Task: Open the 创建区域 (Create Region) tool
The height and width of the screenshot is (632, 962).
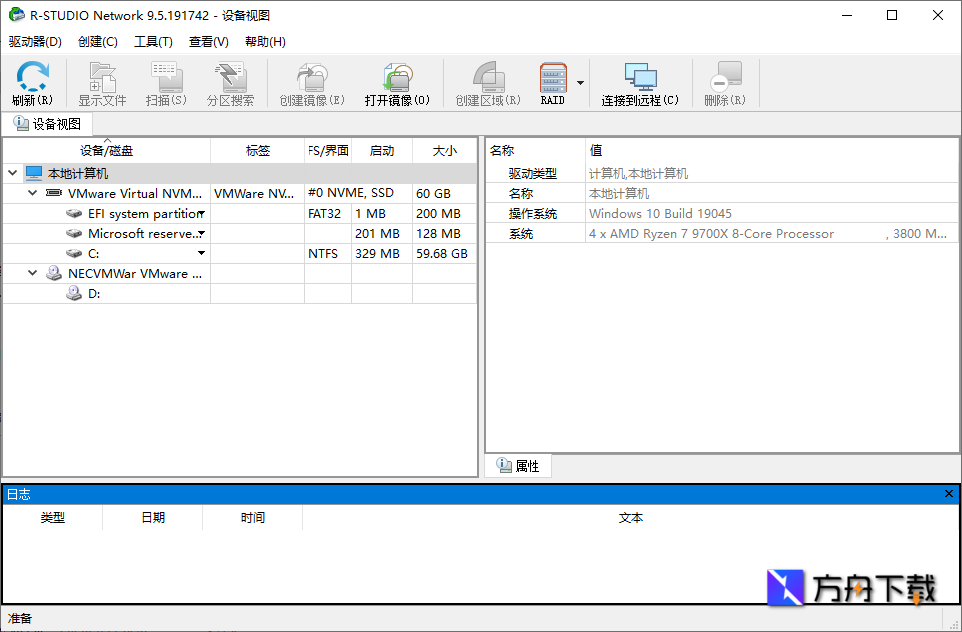Action: point(486,83)
